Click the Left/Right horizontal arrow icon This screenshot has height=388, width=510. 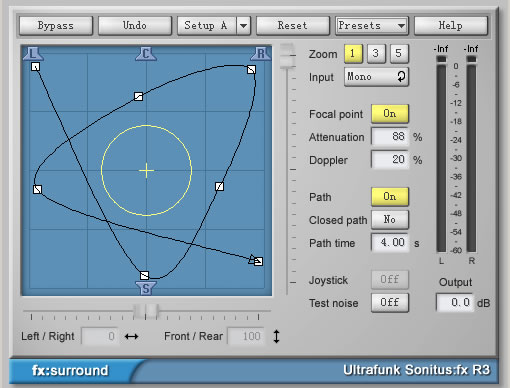tap(131, 336)
